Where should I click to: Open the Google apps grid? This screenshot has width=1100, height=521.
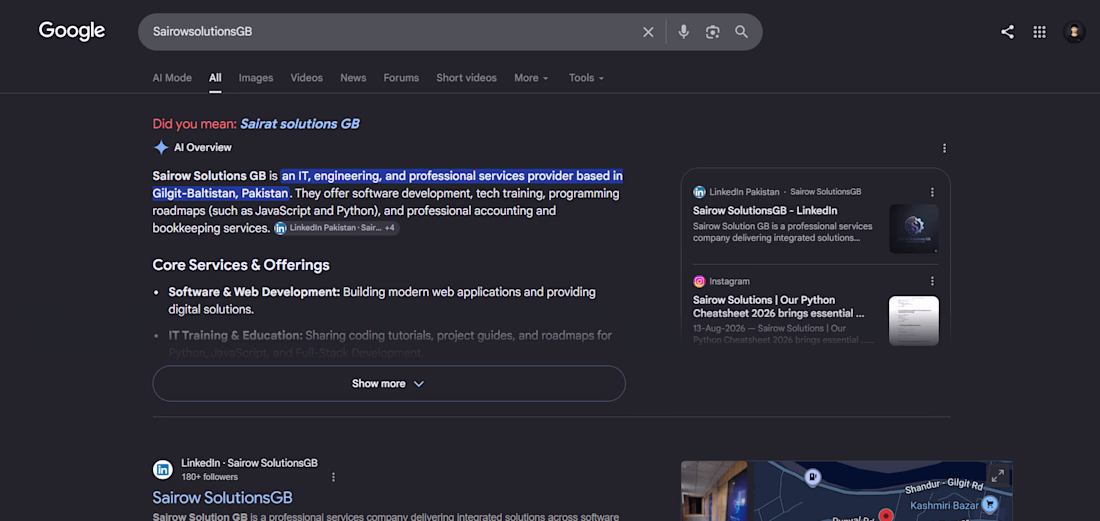(x=1040, y=32)
